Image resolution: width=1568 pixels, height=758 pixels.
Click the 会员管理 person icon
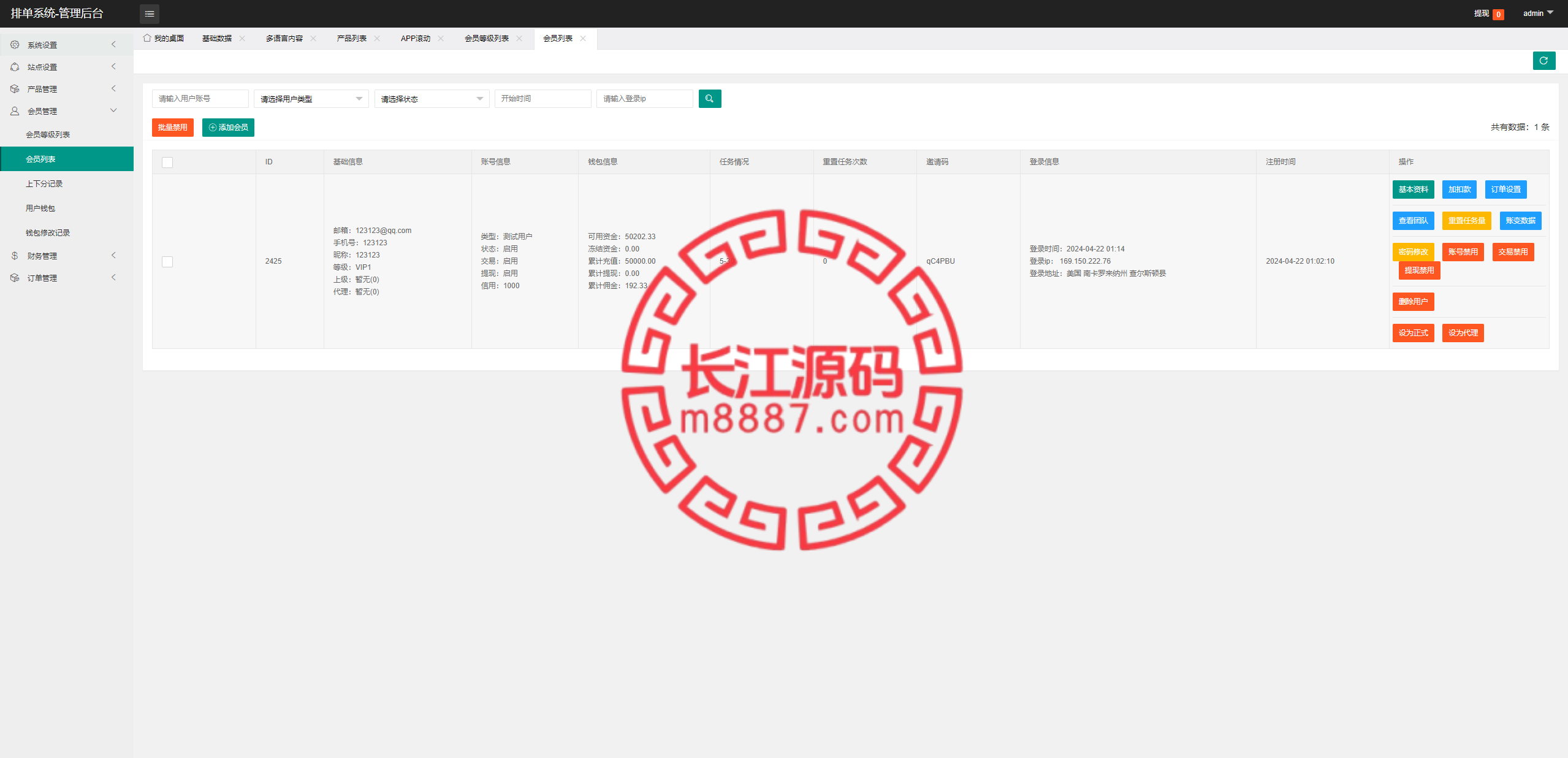[x=15, y=111]
